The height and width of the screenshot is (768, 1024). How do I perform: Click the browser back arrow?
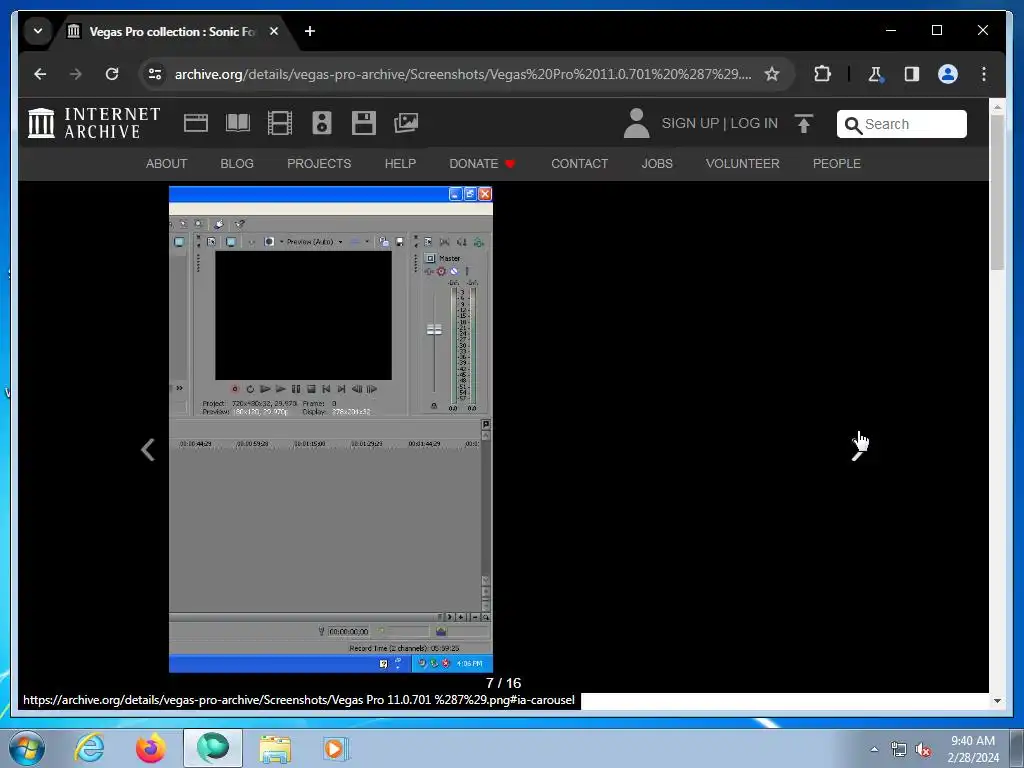point(40,74)
